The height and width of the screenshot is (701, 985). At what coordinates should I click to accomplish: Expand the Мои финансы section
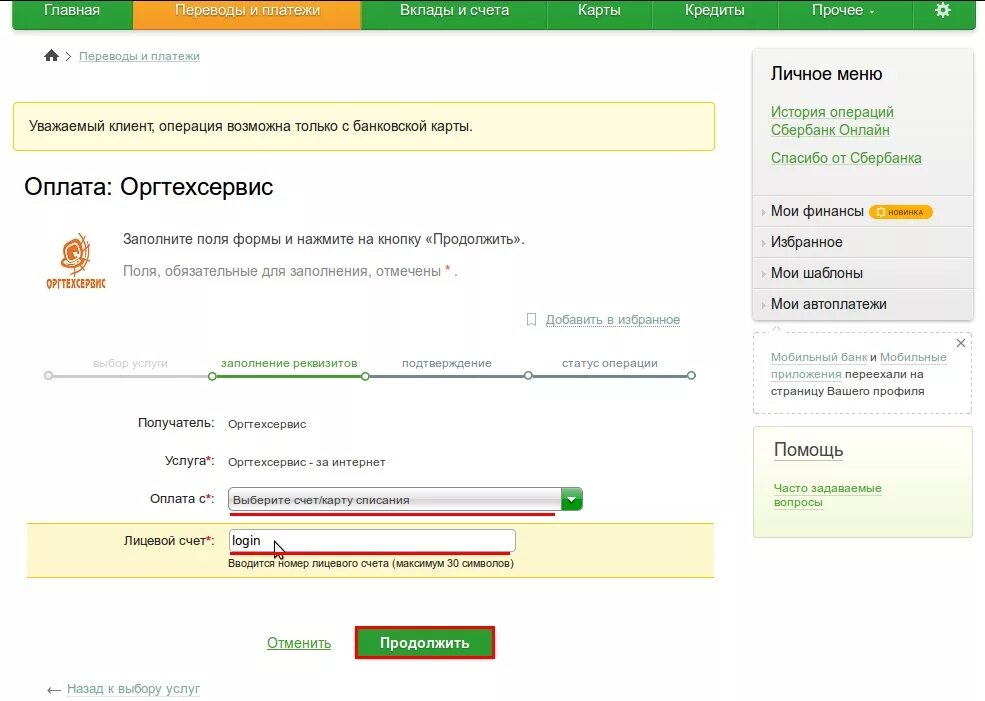tap(817, 211)
